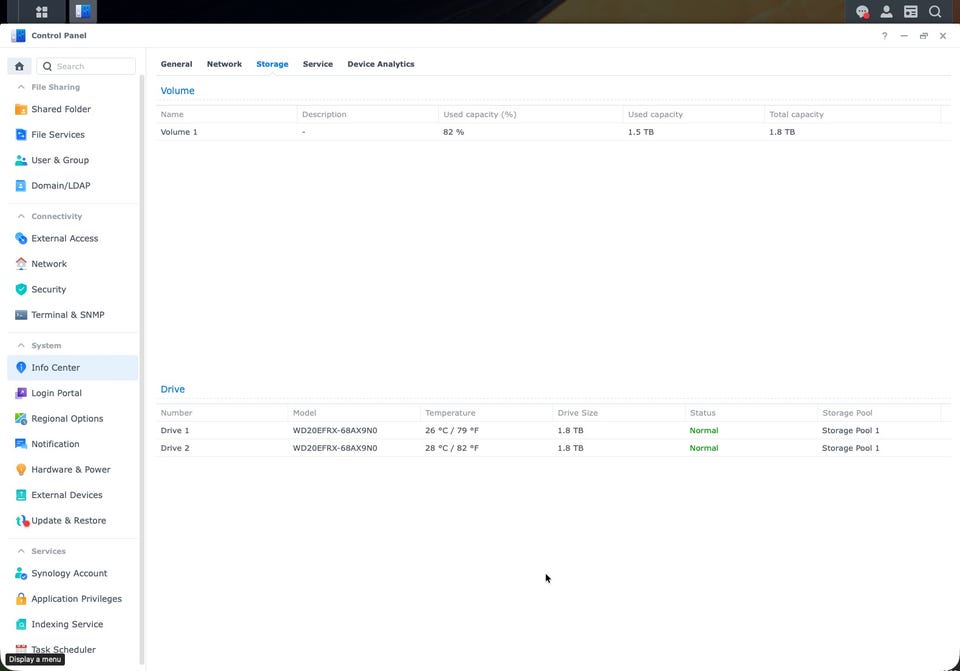
Task: Open File Services settings
Action: (x=72, y=135)
